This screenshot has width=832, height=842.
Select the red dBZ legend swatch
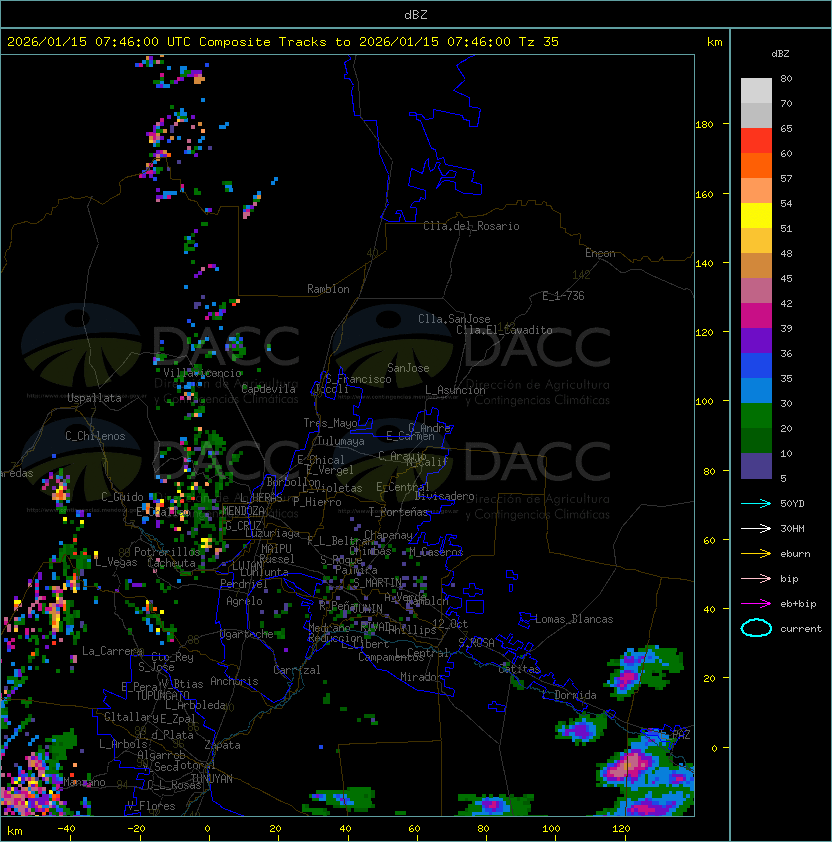tap(756, 141)
